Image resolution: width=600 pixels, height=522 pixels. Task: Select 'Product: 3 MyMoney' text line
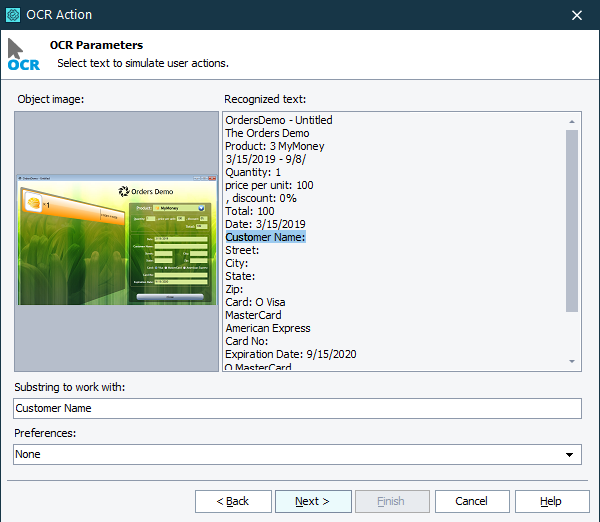275,146
